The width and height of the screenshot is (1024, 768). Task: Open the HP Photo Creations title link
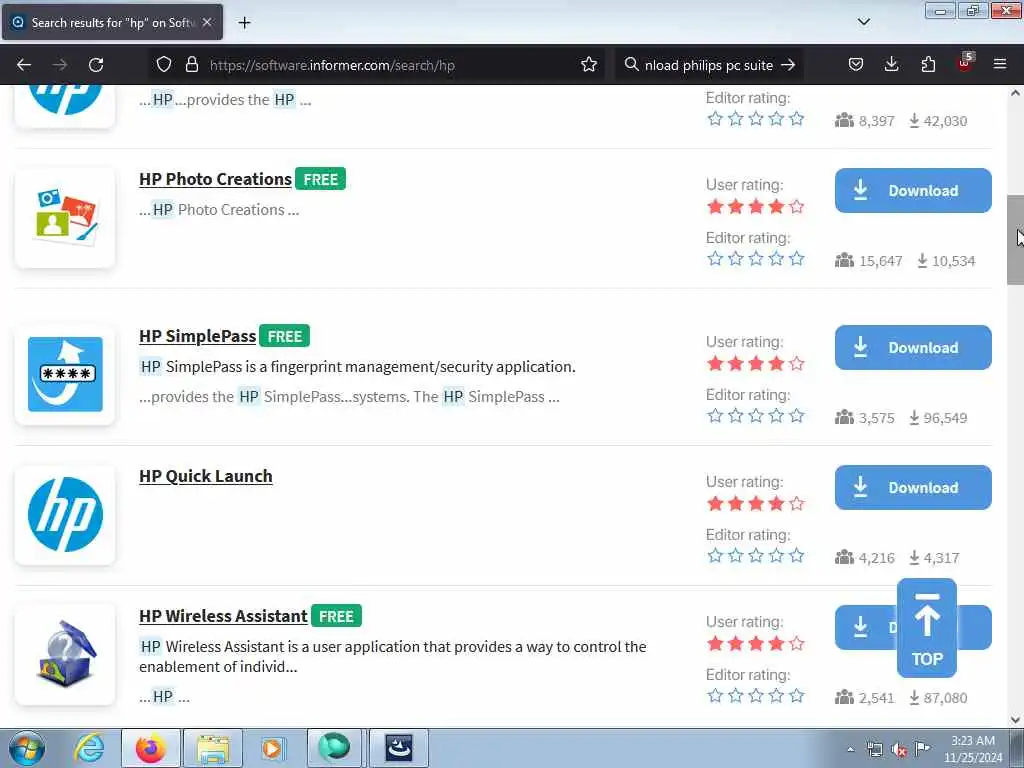216,179
